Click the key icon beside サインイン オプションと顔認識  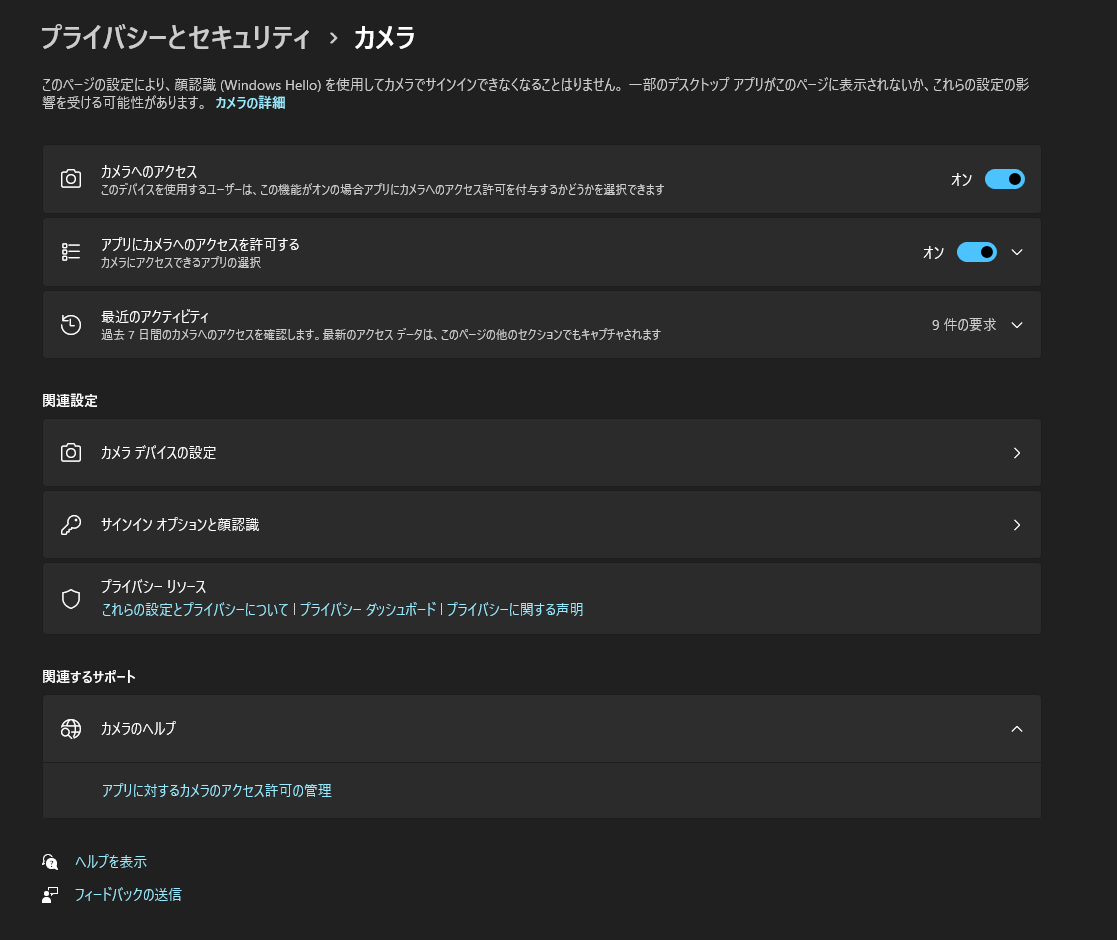[x=71, y=525]
